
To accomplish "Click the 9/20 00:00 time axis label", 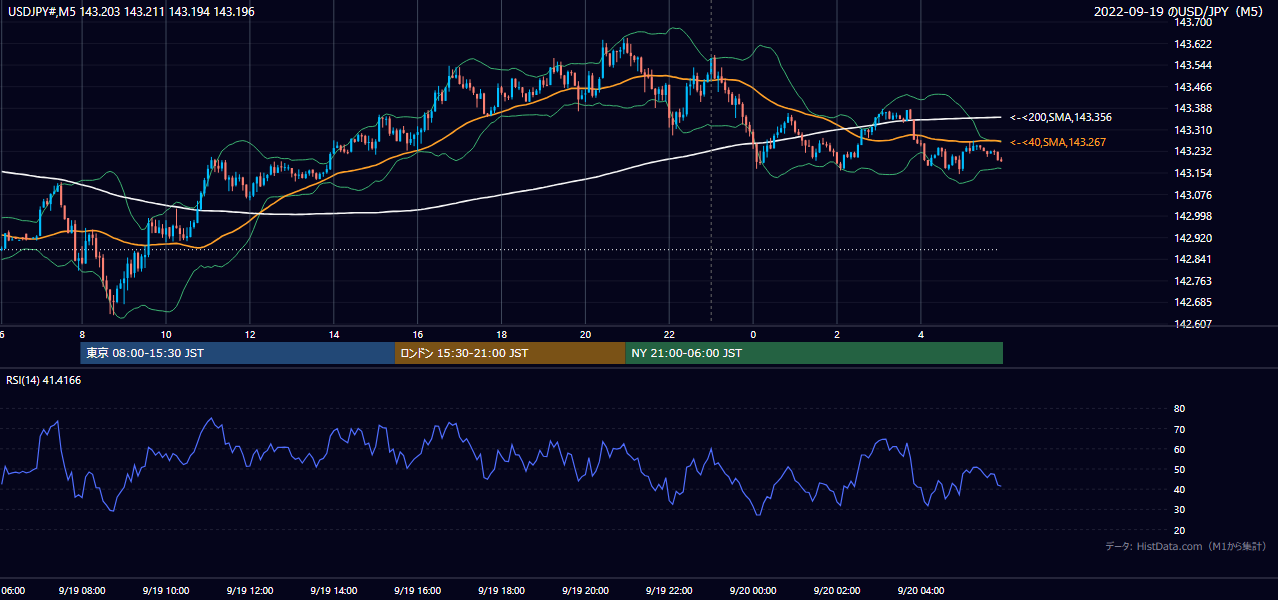I will click(x=754, y=591).
